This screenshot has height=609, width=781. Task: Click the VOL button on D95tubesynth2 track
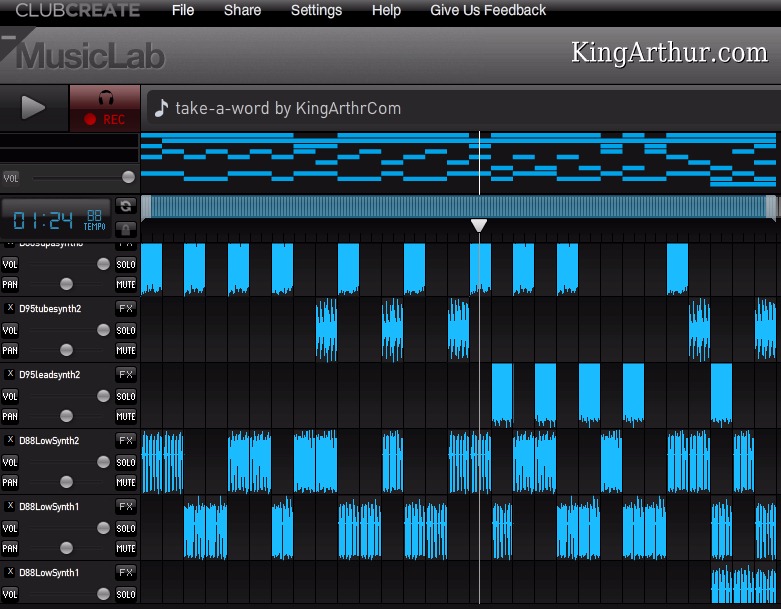[9, 330]
